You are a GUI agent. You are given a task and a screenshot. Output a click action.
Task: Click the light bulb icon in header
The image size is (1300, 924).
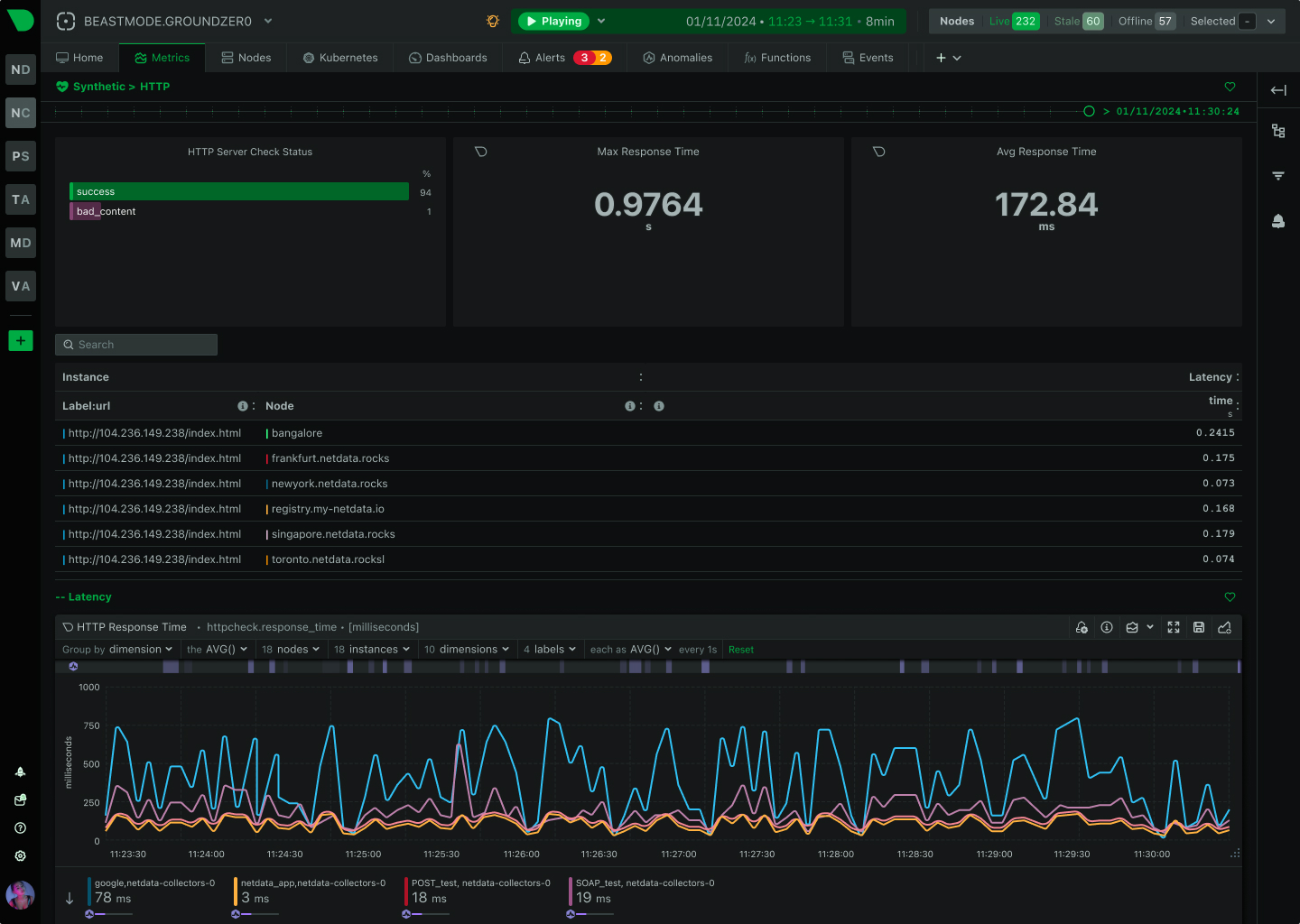[x=493, y=21]
